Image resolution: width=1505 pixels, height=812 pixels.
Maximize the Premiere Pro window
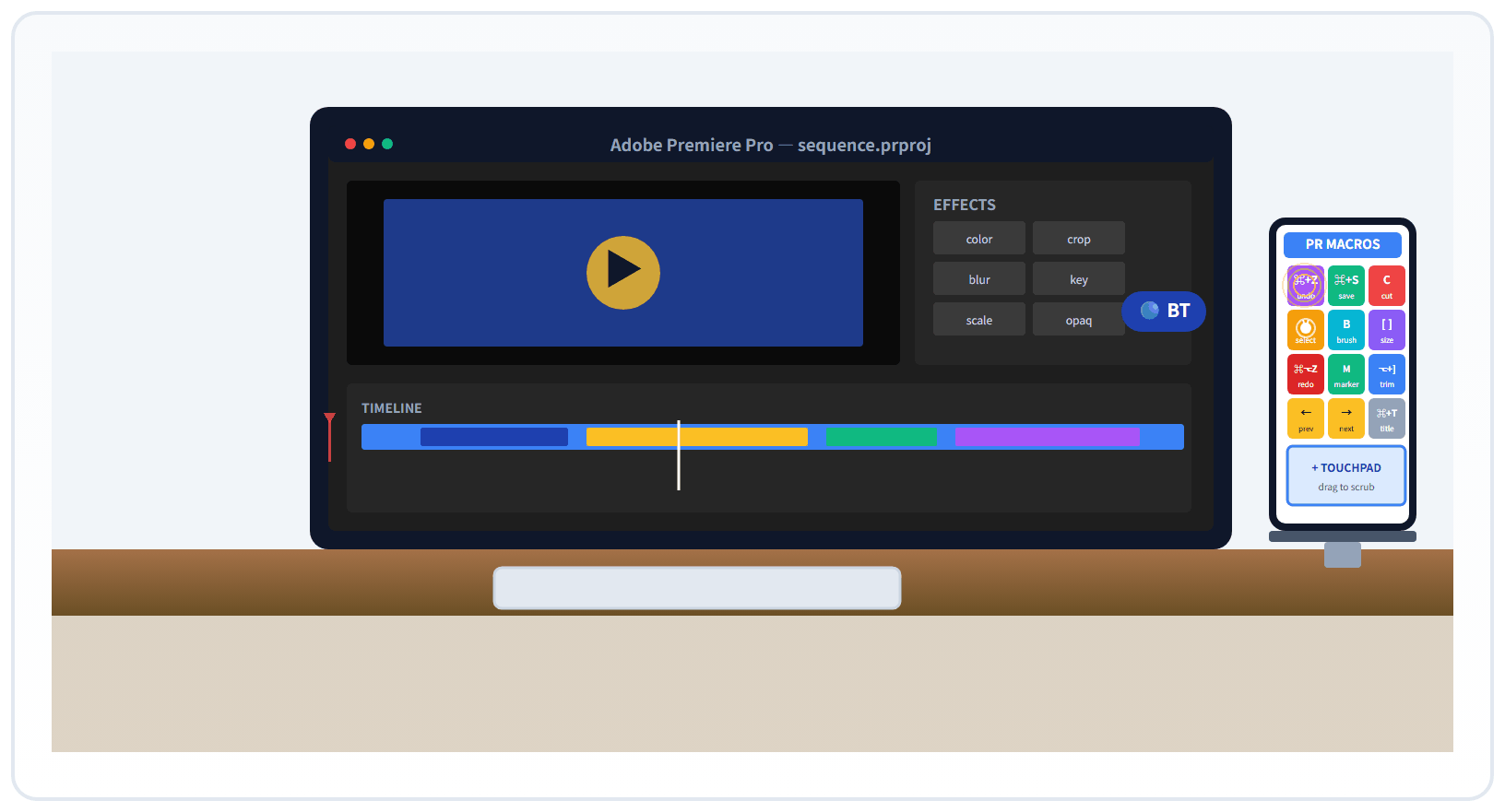[x=387, y=144]
